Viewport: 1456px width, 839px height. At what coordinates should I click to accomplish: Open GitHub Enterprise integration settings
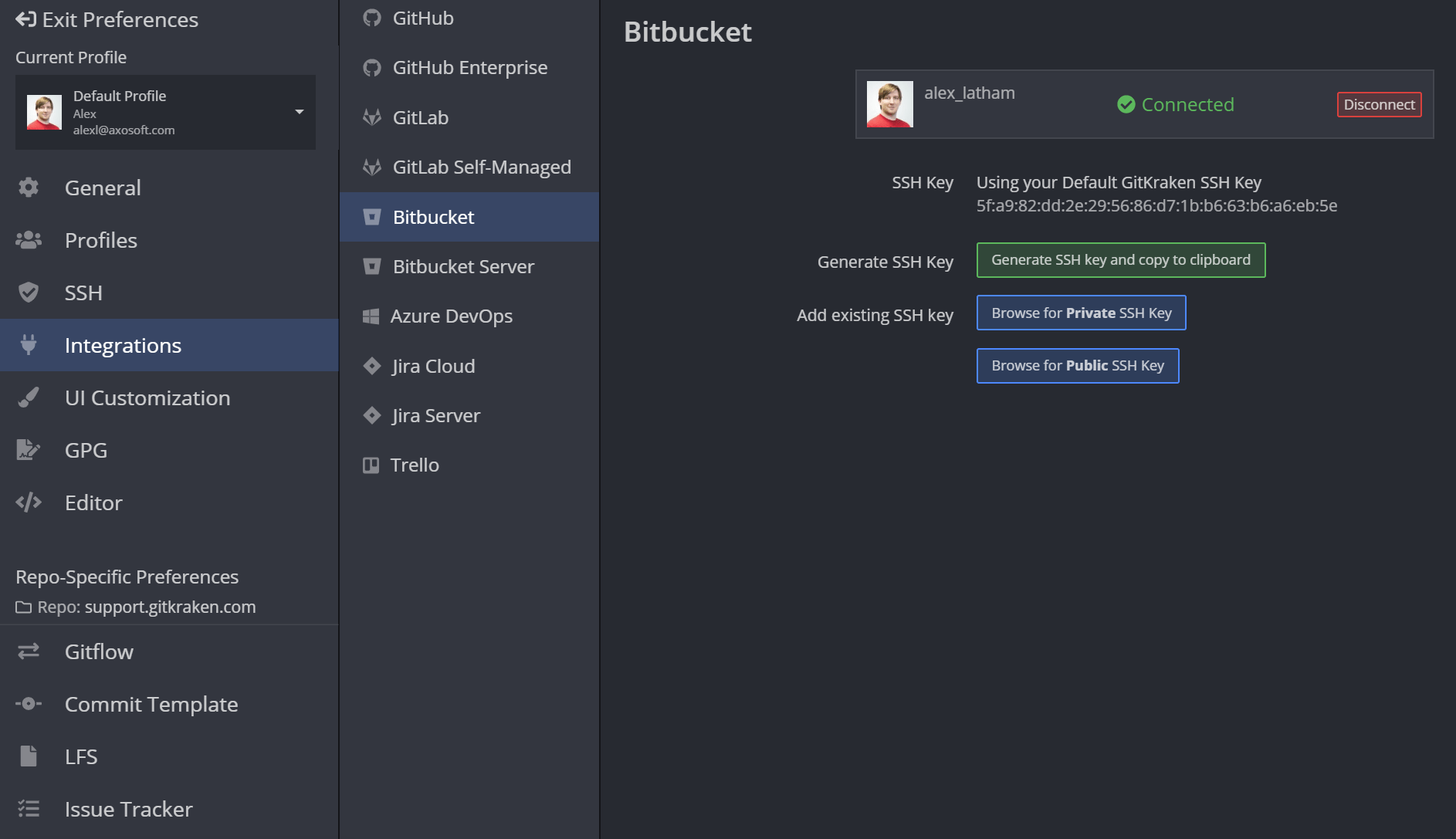470,67
